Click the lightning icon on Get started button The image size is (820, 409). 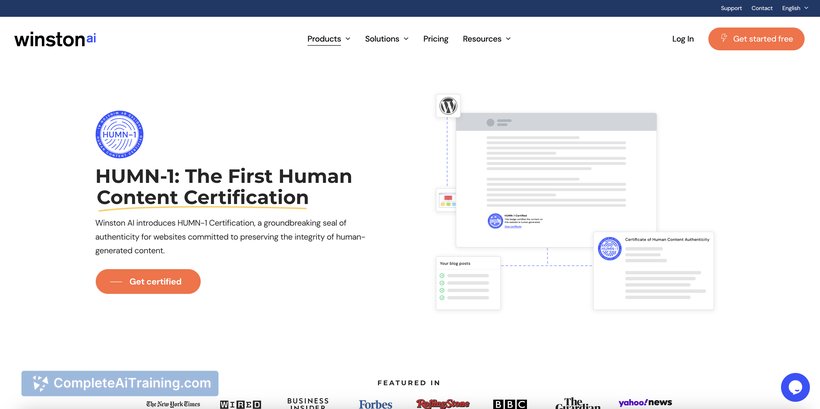(x=724, y=38)
